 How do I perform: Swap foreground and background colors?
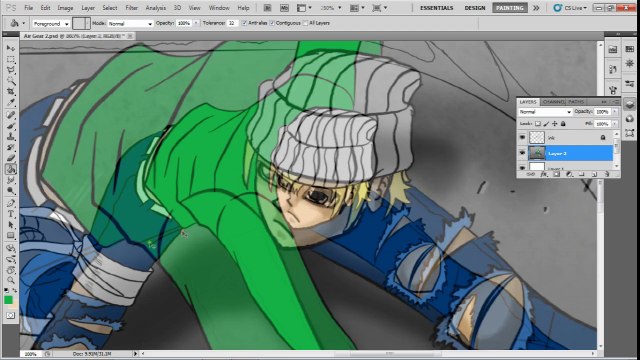15,290
